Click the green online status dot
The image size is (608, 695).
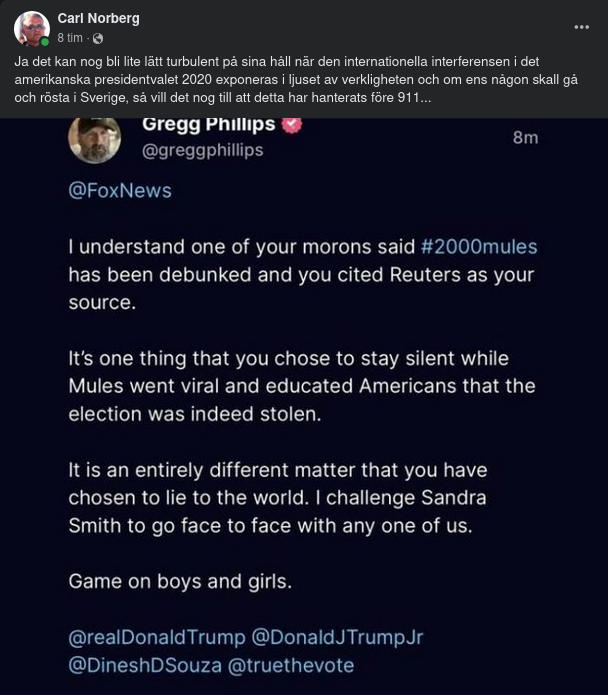(45, 42)
